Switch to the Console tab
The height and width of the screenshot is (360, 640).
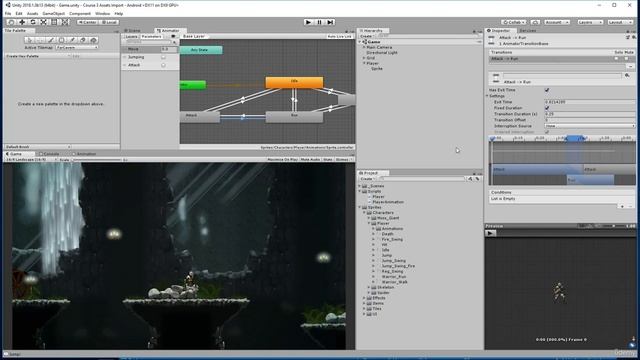(x=49, y=154)
